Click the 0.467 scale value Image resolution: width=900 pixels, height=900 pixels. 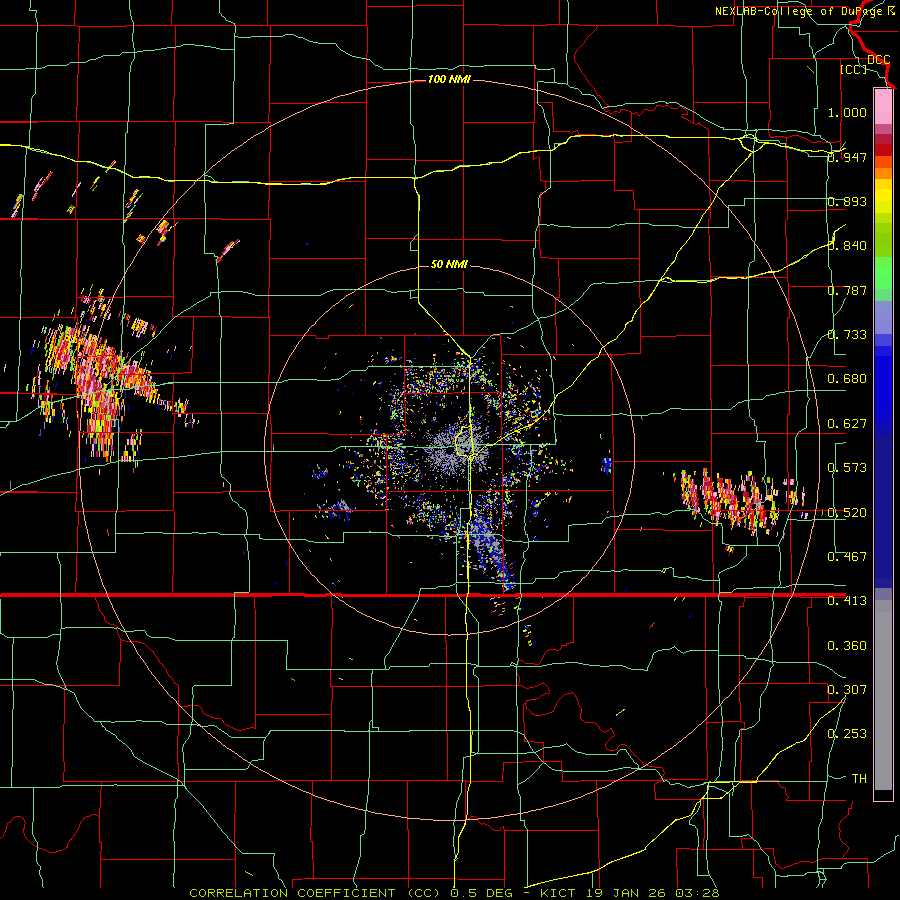tap(847, 557)
